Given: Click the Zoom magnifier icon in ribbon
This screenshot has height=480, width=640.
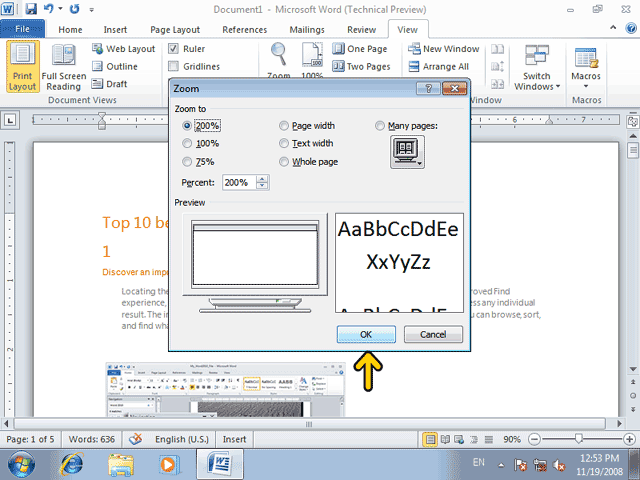Looking at the screenshot, I should [279, 54].
